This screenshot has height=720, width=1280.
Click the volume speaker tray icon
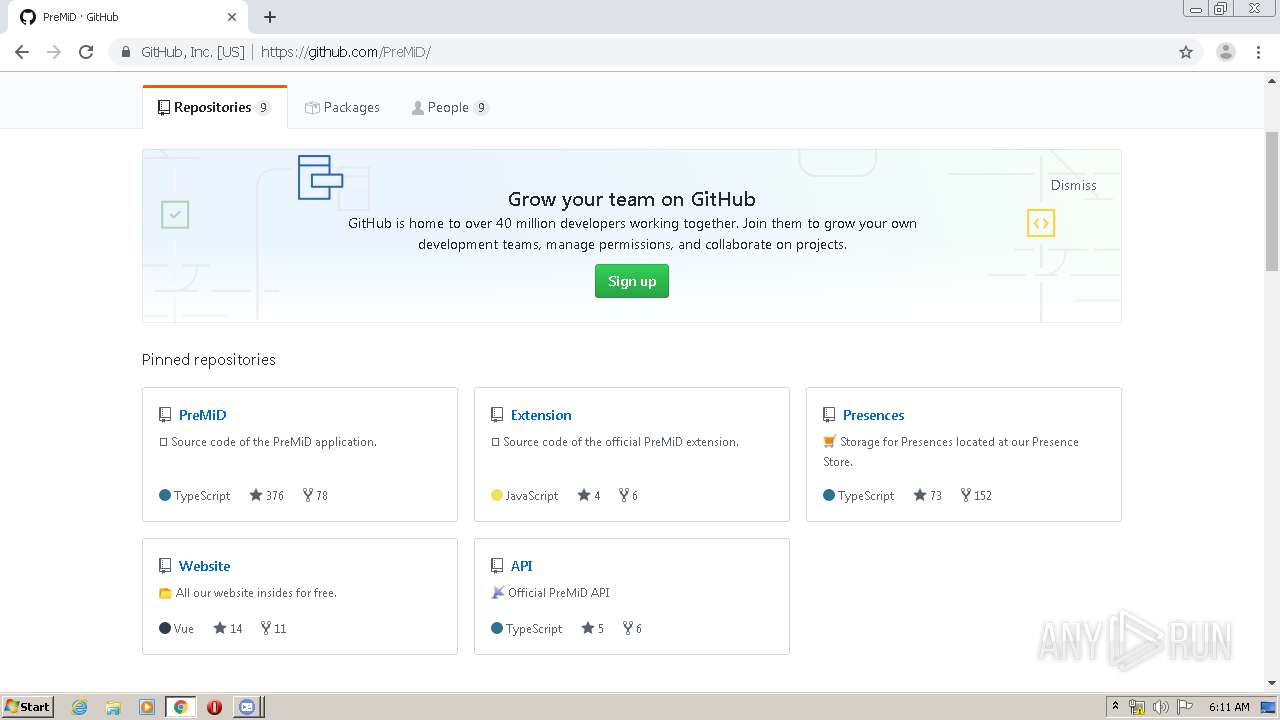[x=1160, y=707]
